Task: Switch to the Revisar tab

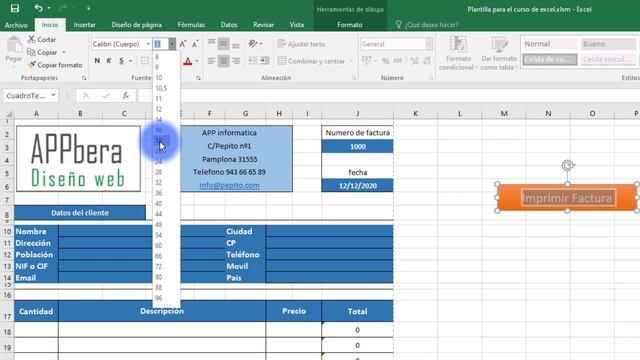Action: point(263,25)
